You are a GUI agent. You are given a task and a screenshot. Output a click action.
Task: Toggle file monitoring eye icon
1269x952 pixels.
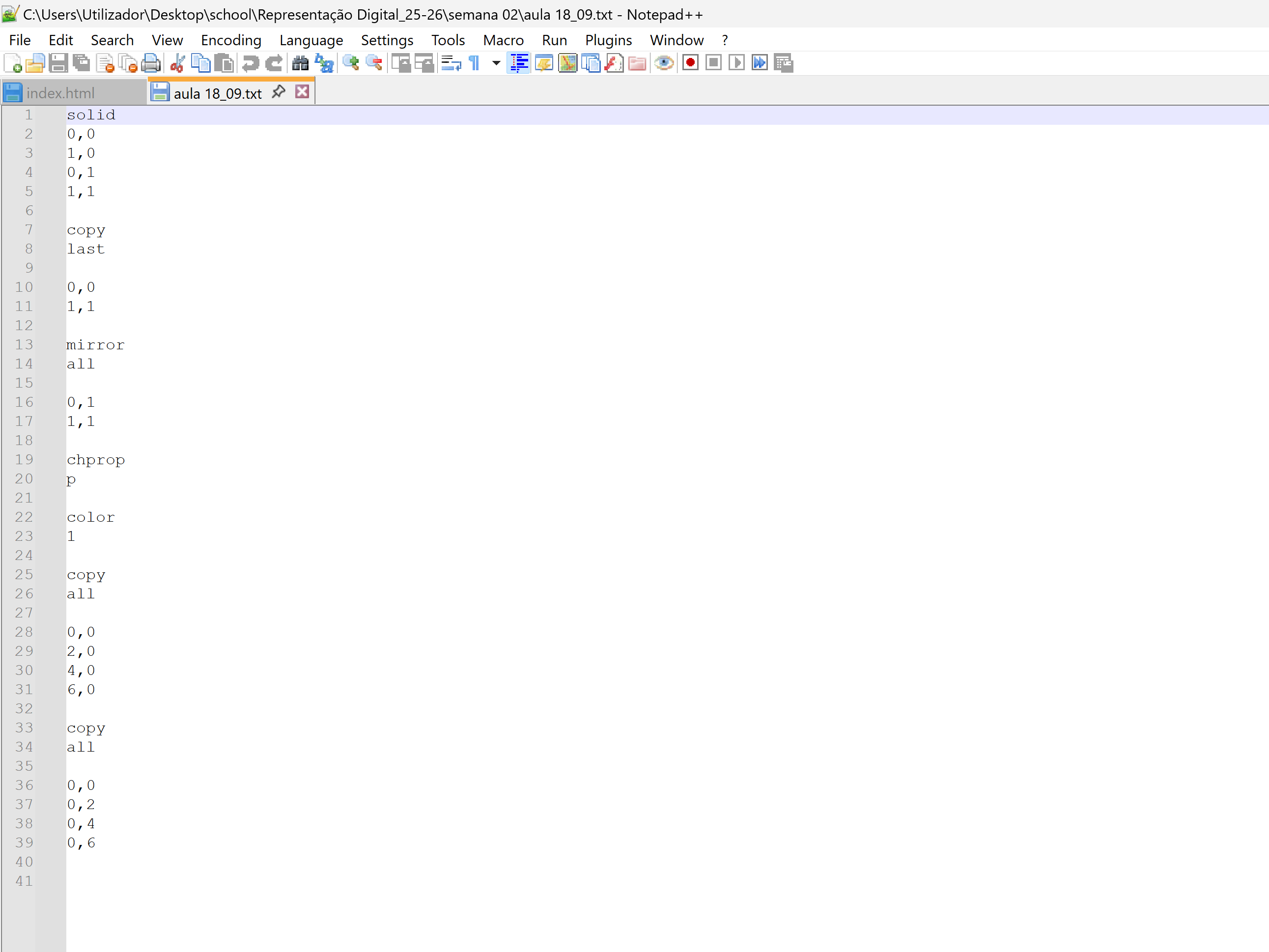pyautogui.click(x=664, y=63)
